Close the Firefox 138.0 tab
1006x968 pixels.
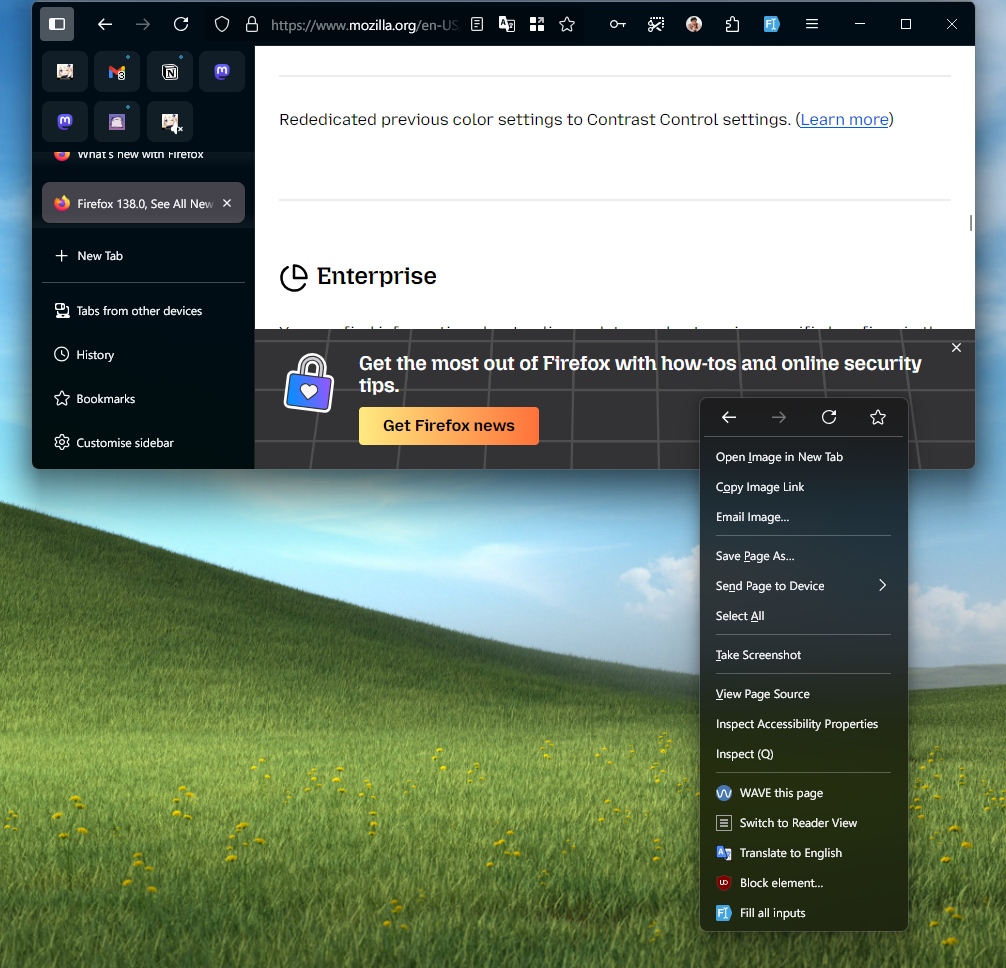coord(227,203)
